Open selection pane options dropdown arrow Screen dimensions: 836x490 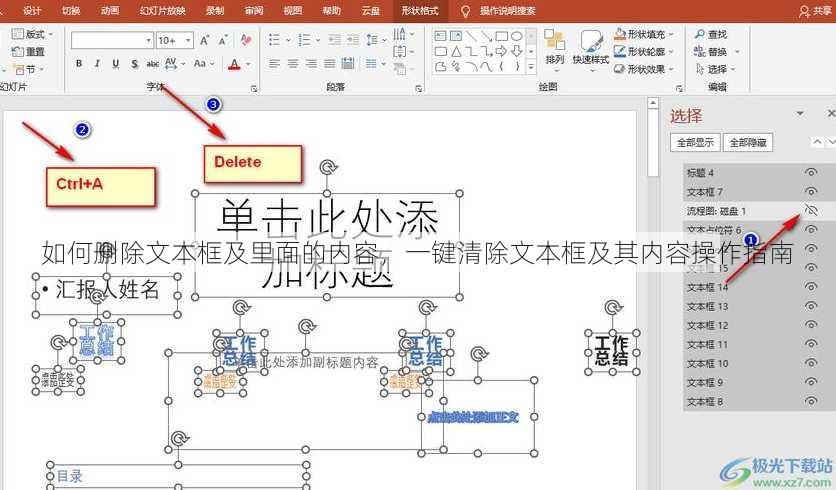tap(800, 114)
